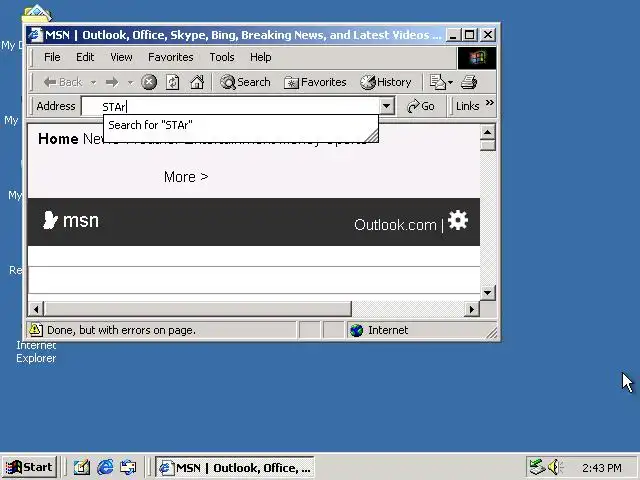The image size is (640, 480).
Task: Click the horizontal scrollbar thumb
Action: pos(198,309)
